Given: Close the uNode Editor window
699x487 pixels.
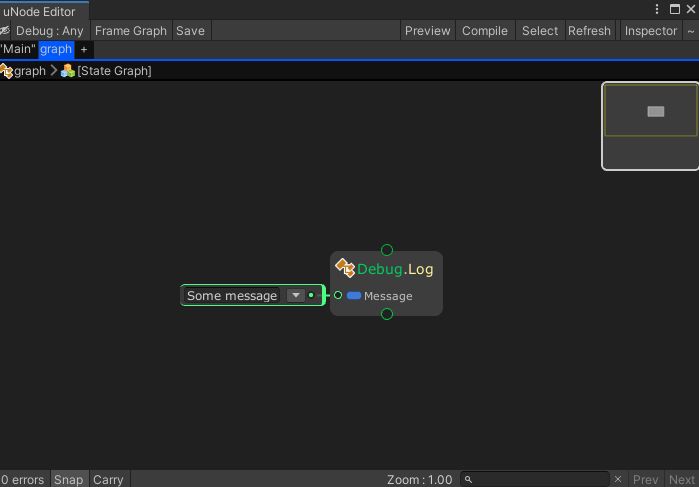Looking at the screenshot, I should 691,9.
